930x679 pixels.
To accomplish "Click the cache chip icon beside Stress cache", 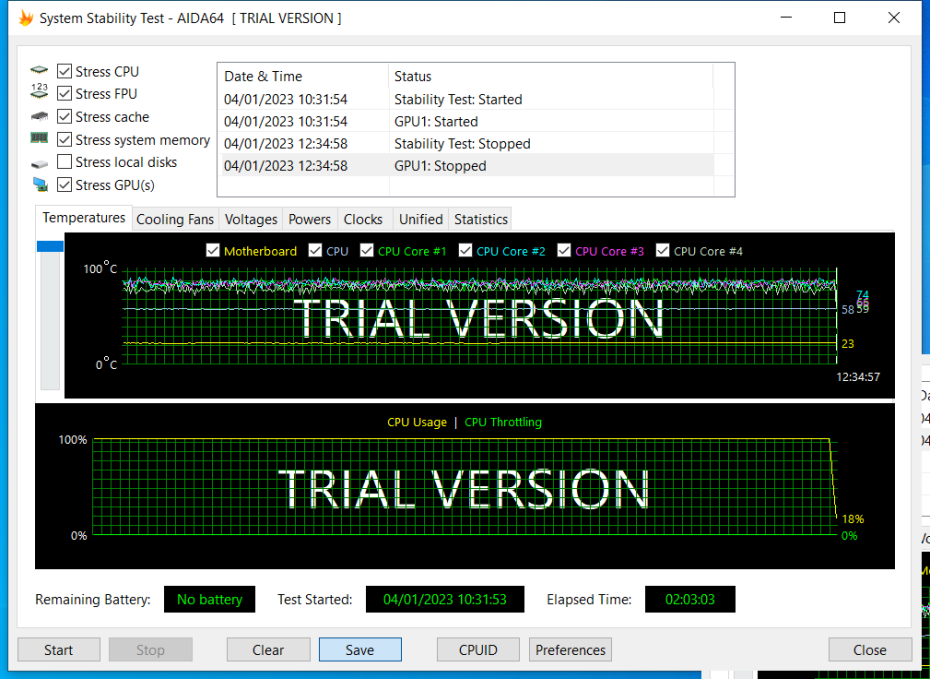I will [x=39, y=117].
